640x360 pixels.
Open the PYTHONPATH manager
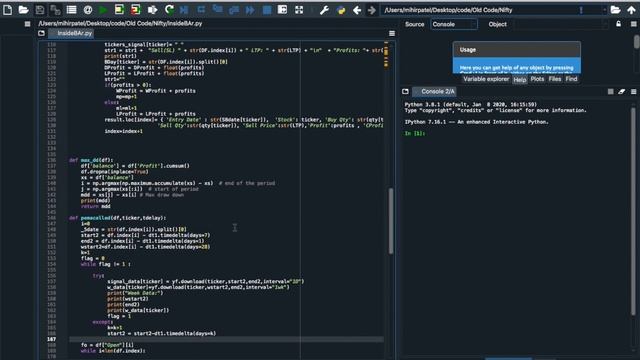click(x=341, y=10)
